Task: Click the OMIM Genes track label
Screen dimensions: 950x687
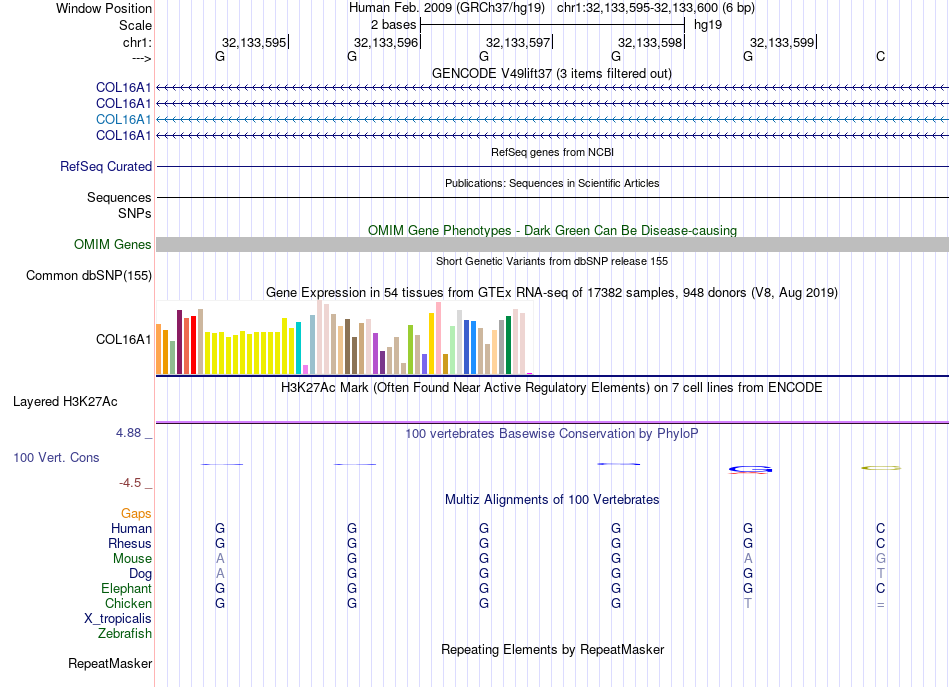Action: (113, 245)
